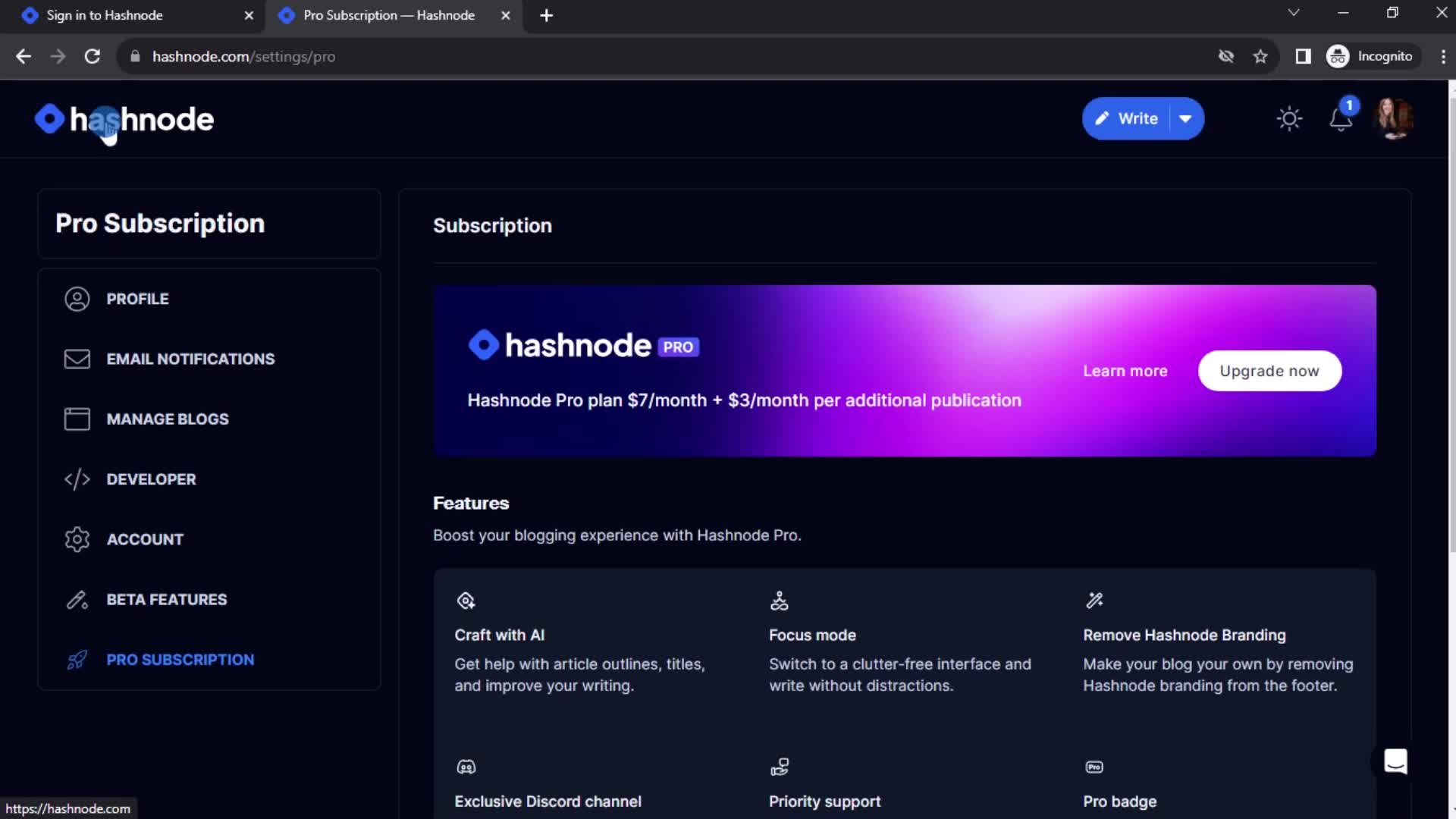Bookmark this page with star icon

[x=1260, y=56]
